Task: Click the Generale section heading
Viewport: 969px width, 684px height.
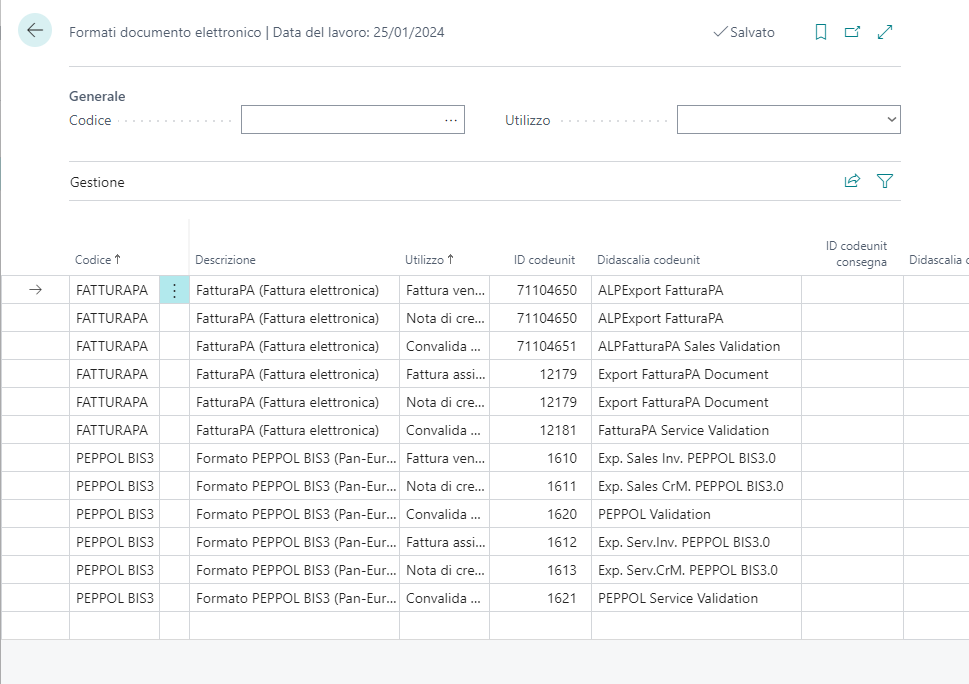Action: [x=97, y=96]
